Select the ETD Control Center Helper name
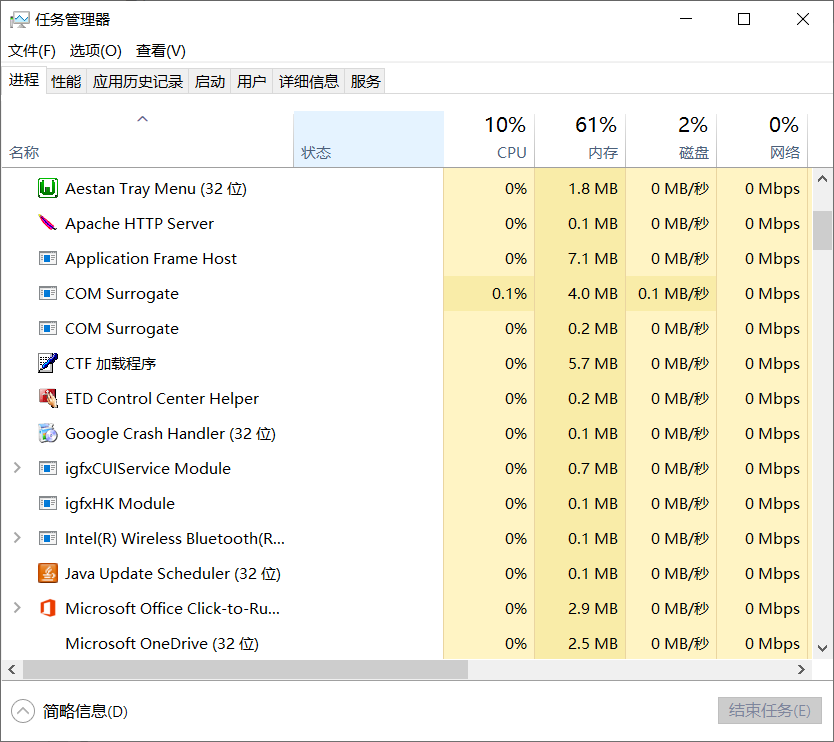The image size is (834, 742). (162, 399)
